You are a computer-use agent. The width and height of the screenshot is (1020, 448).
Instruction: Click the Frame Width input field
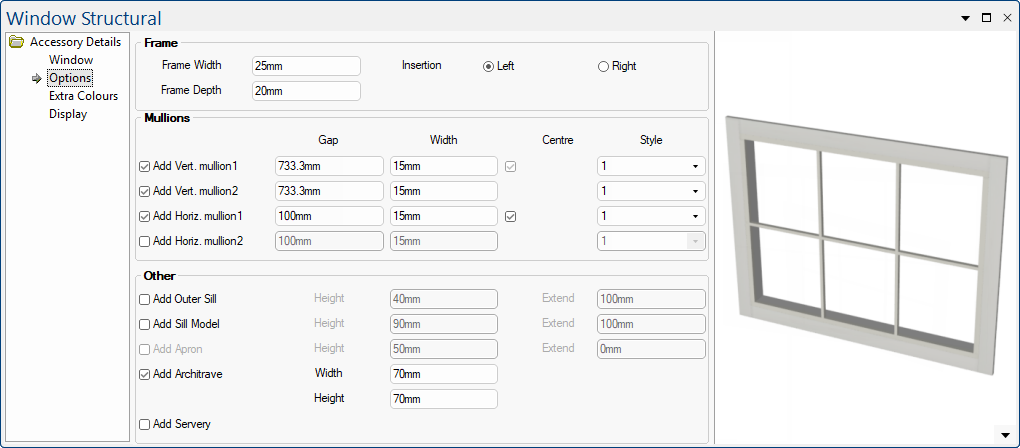point(305,66)
